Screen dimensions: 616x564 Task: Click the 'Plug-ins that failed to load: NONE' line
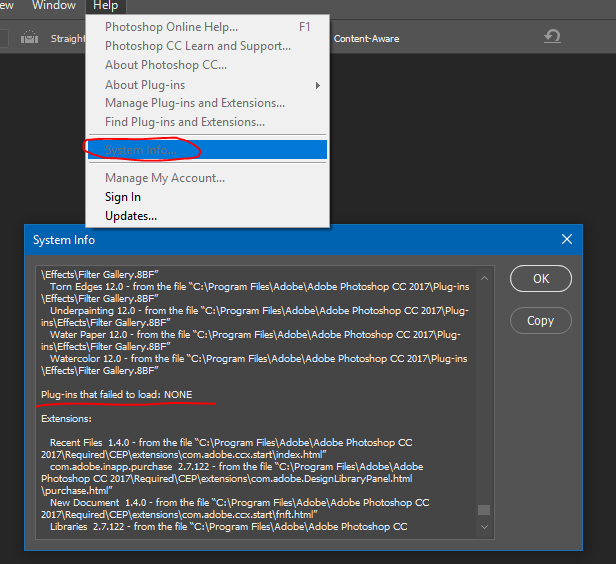117,394
